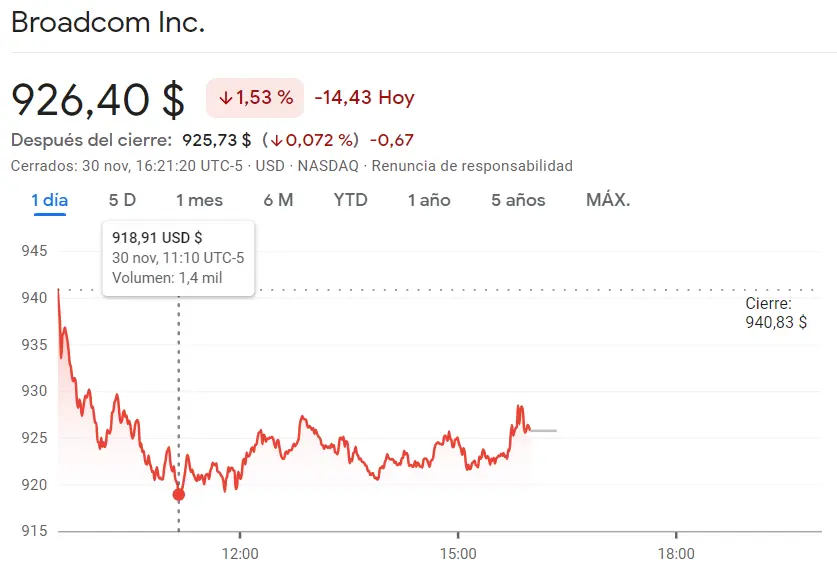
Task: Click the NASDAQ exchange label
Action: coord(331,165)
